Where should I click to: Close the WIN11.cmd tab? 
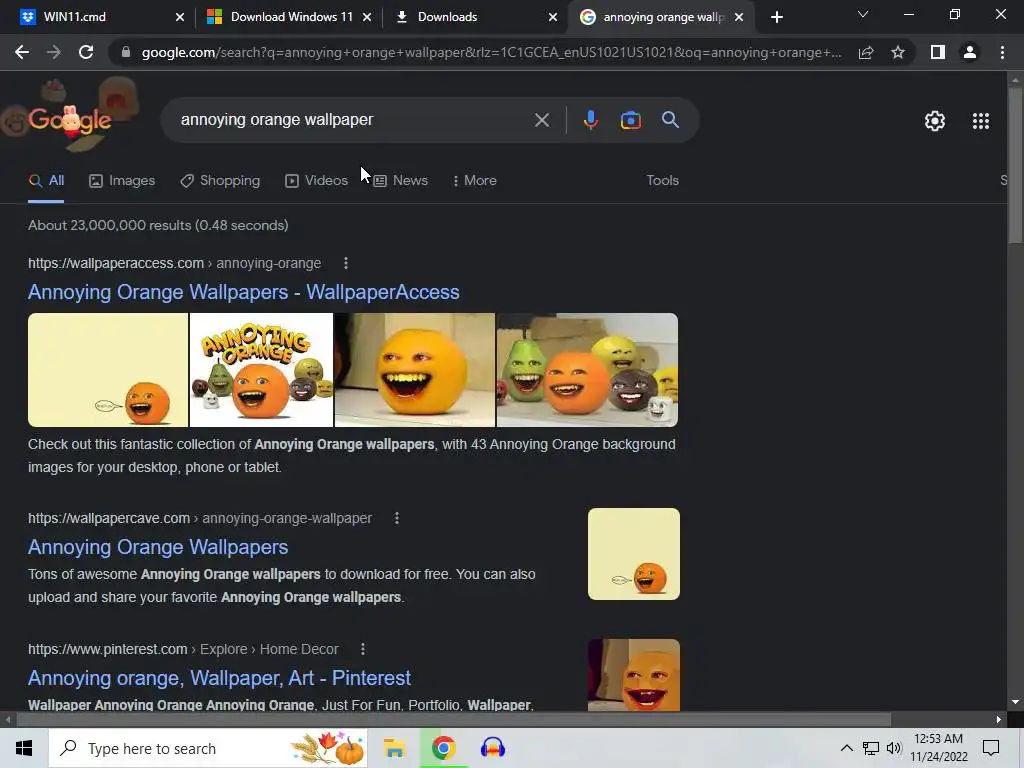pos(180,17)
